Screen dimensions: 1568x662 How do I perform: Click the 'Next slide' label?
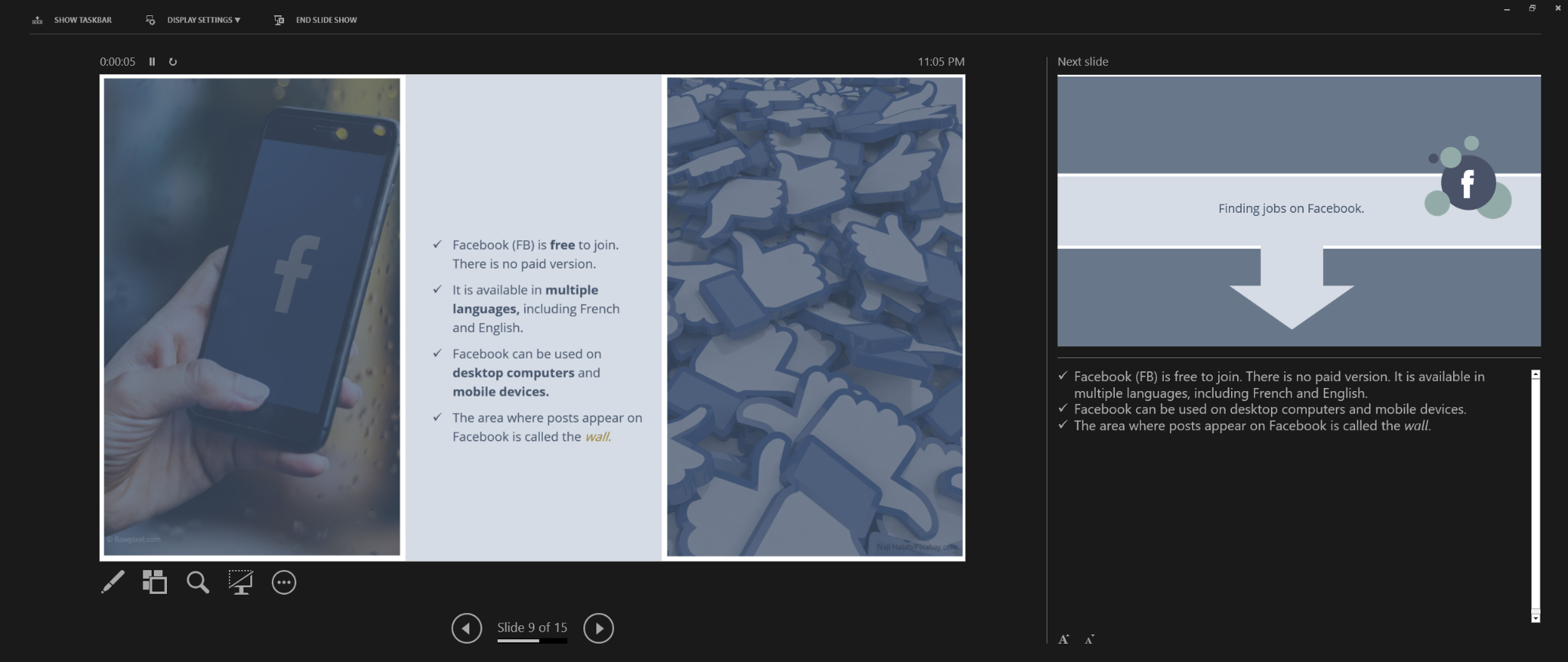(1083, 62)
